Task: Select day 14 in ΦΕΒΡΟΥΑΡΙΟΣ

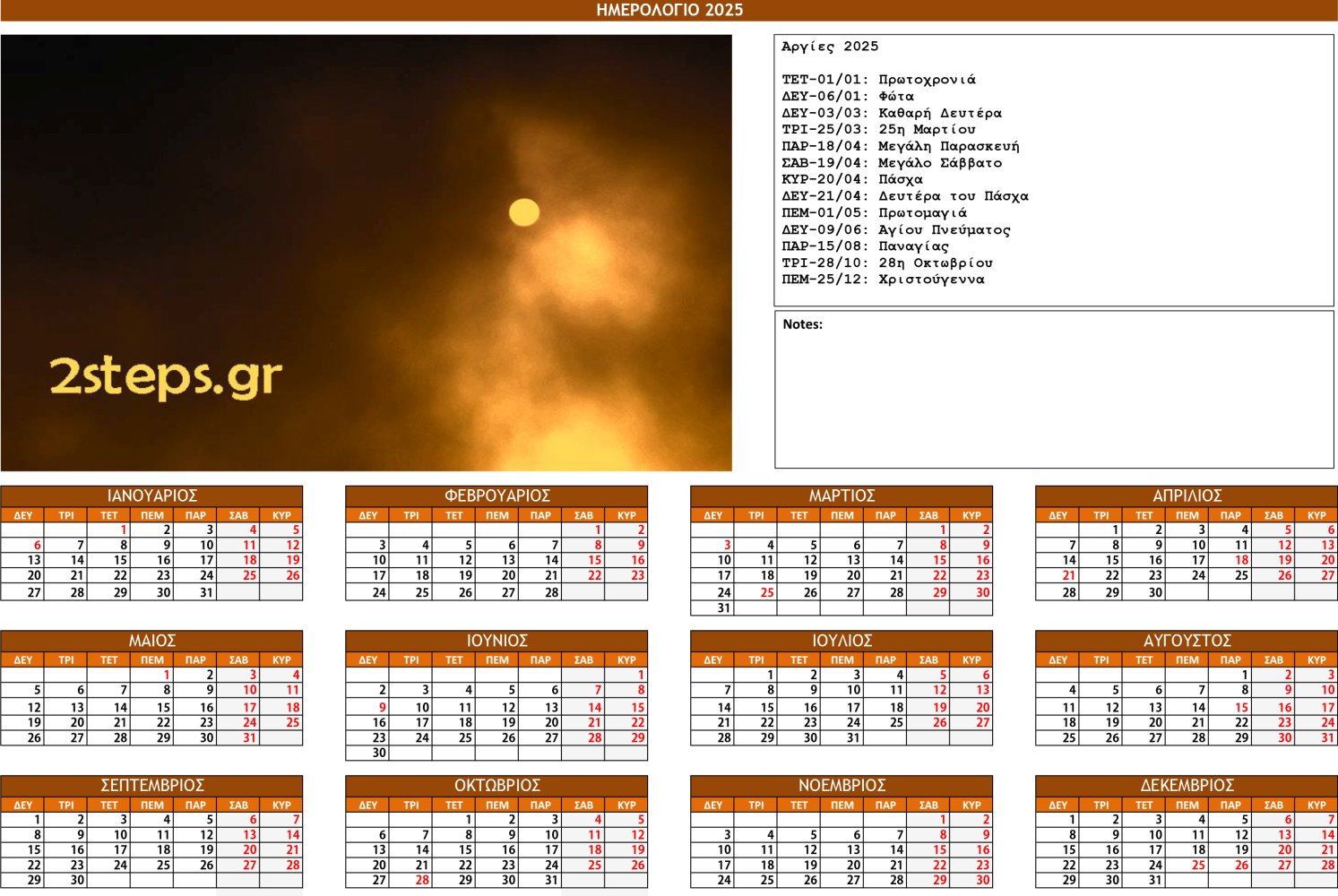Action: point(540,560)
